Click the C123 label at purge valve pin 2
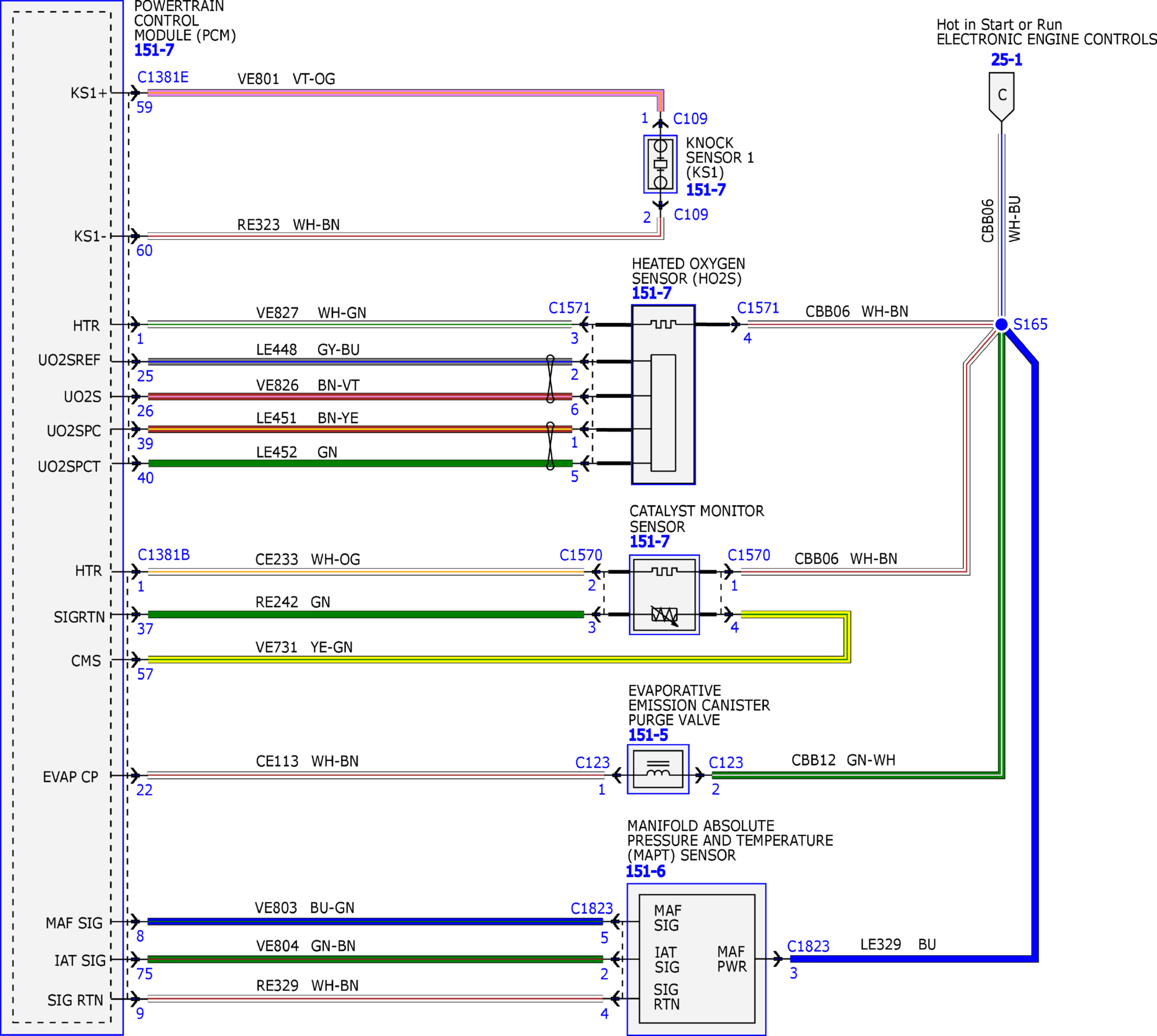Screen dimensions: 1157x1036 725,762
